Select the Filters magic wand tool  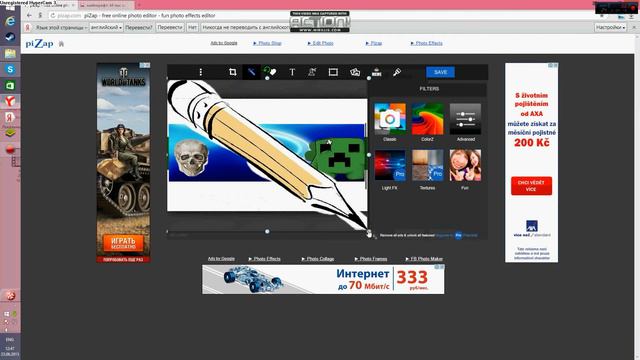click(x=251, y=72)
